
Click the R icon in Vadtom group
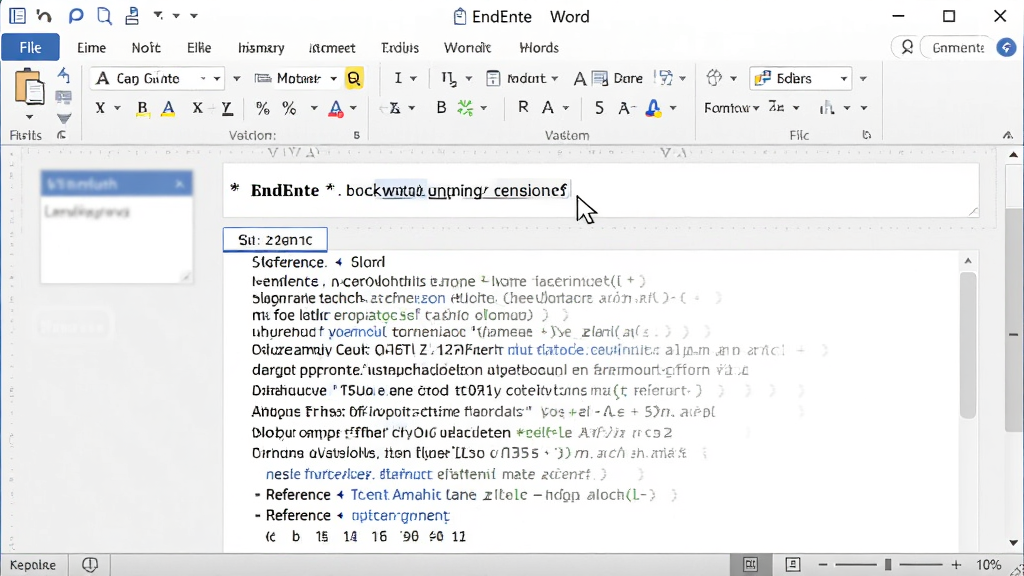pos(523,107)
